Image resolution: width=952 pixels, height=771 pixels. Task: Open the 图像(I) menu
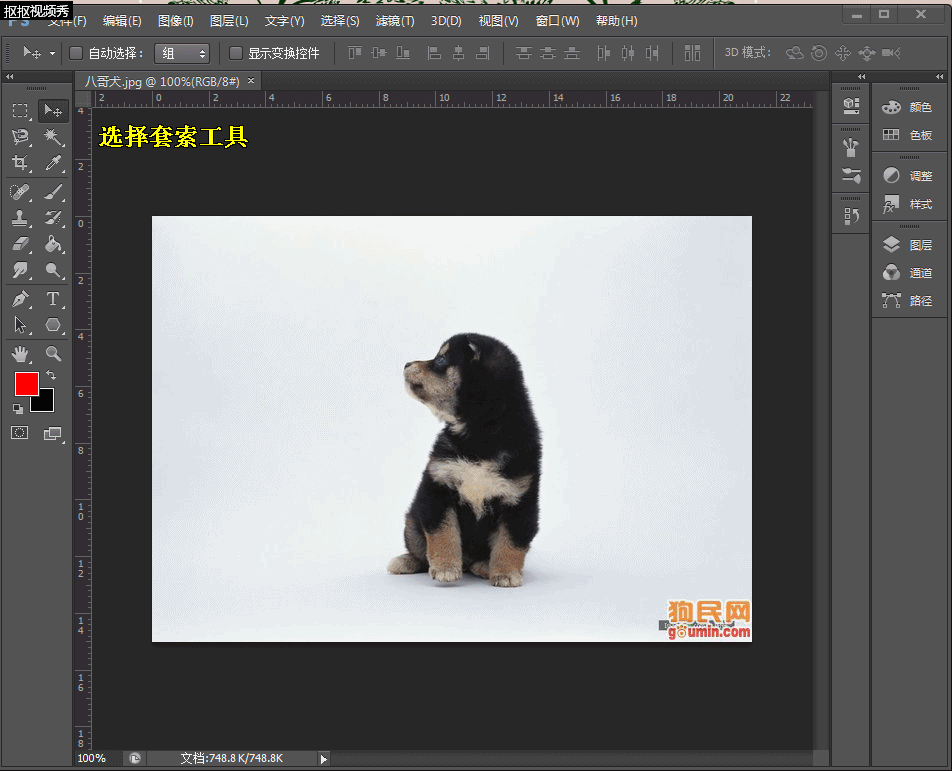tap(175, 21)
